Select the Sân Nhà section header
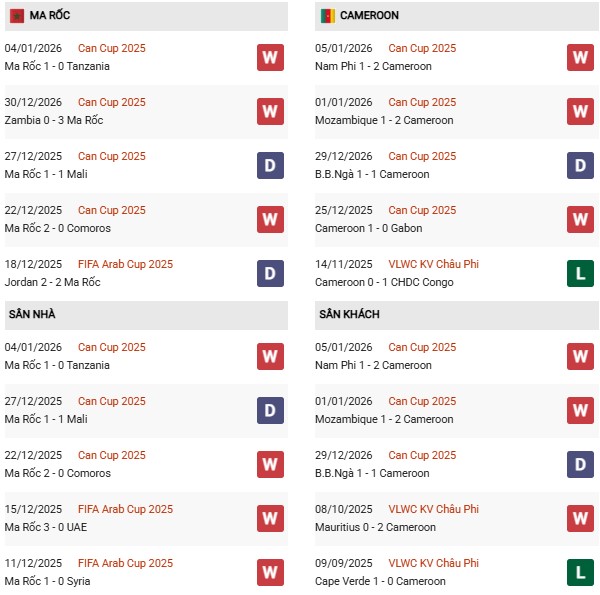This screenshot has height=595, width=600. click(x=32, y=315)
